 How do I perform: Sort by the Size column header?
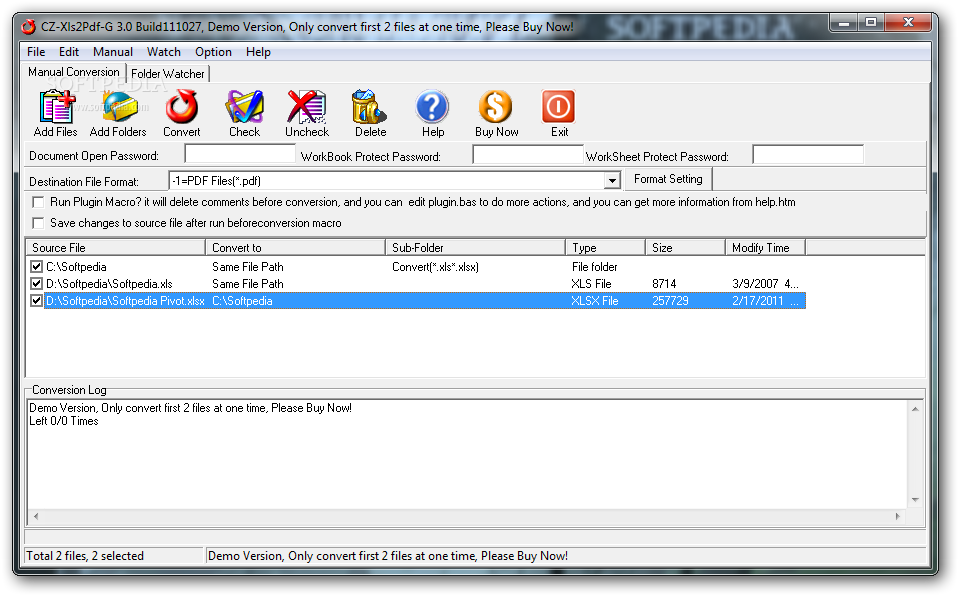[x=686, y=248]
